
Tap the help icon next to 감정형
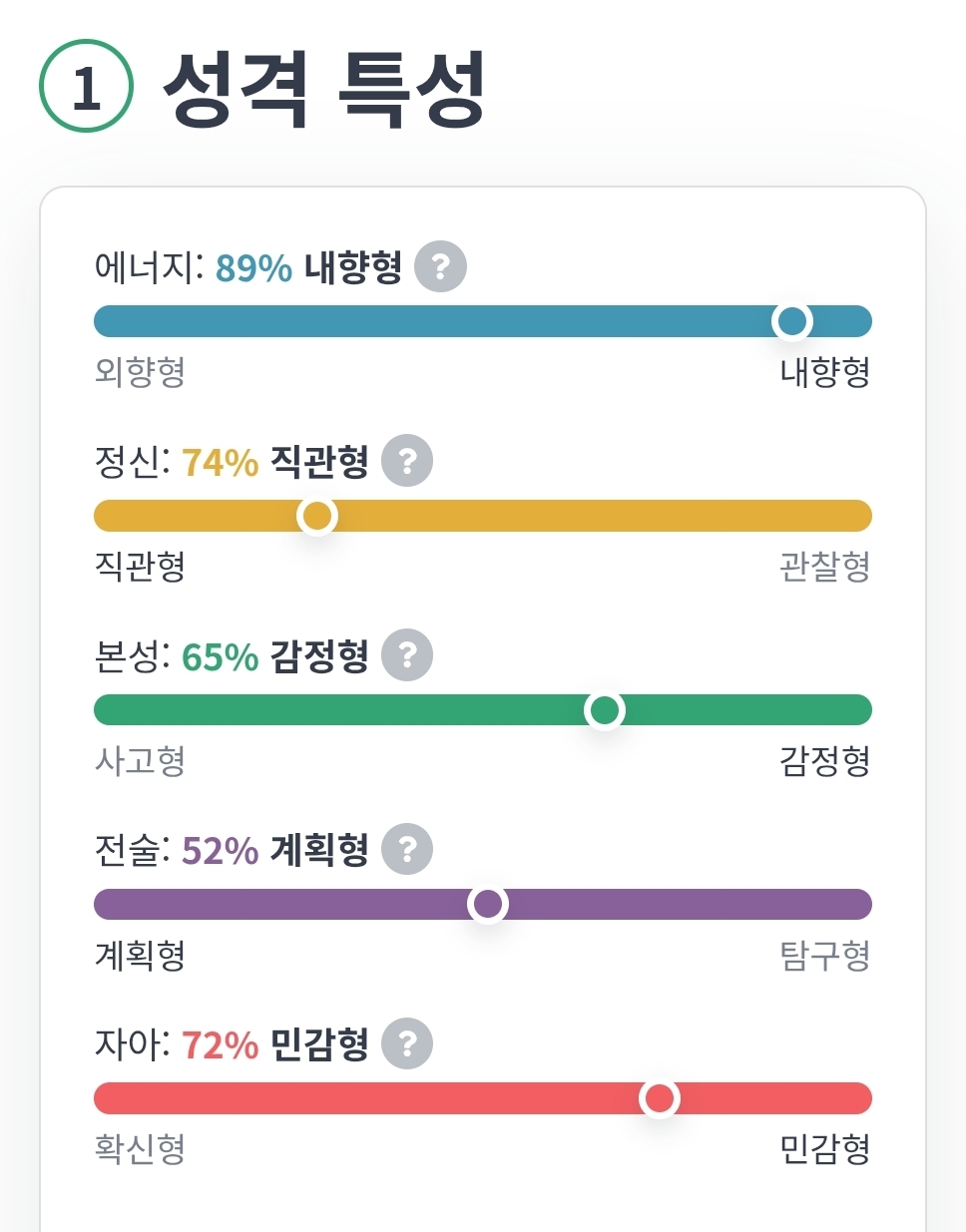pos(407,655)
